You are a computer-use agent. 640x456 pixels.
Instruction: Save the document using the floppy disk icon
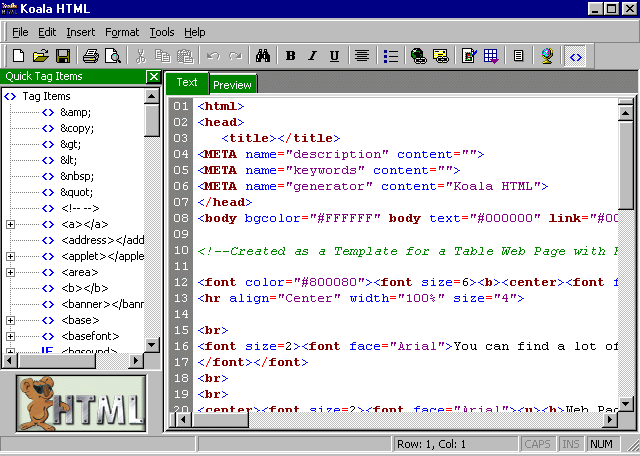coord(62,56)
